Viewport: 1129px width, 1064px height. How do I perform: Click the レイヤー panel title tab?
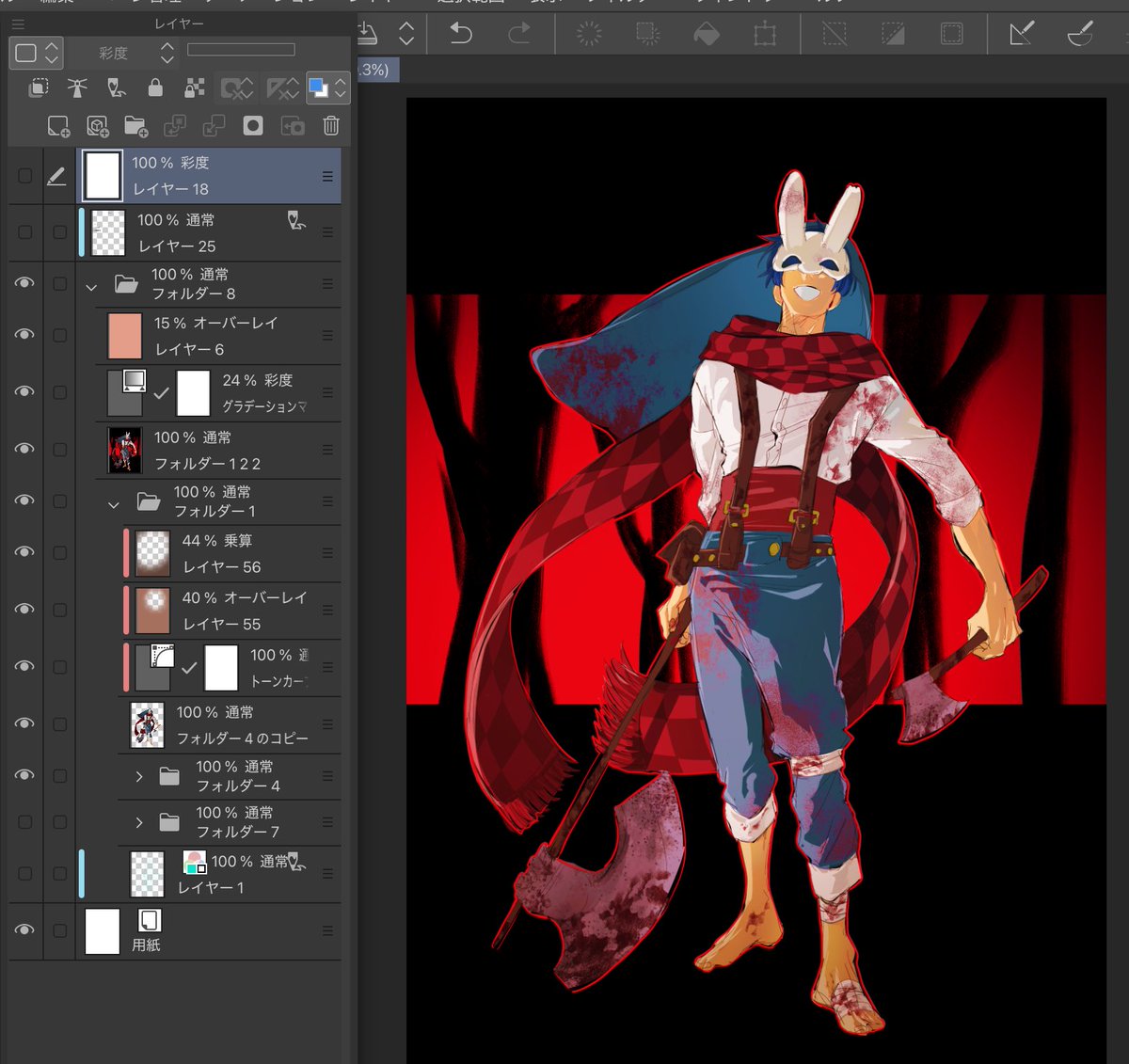(179, 24)
